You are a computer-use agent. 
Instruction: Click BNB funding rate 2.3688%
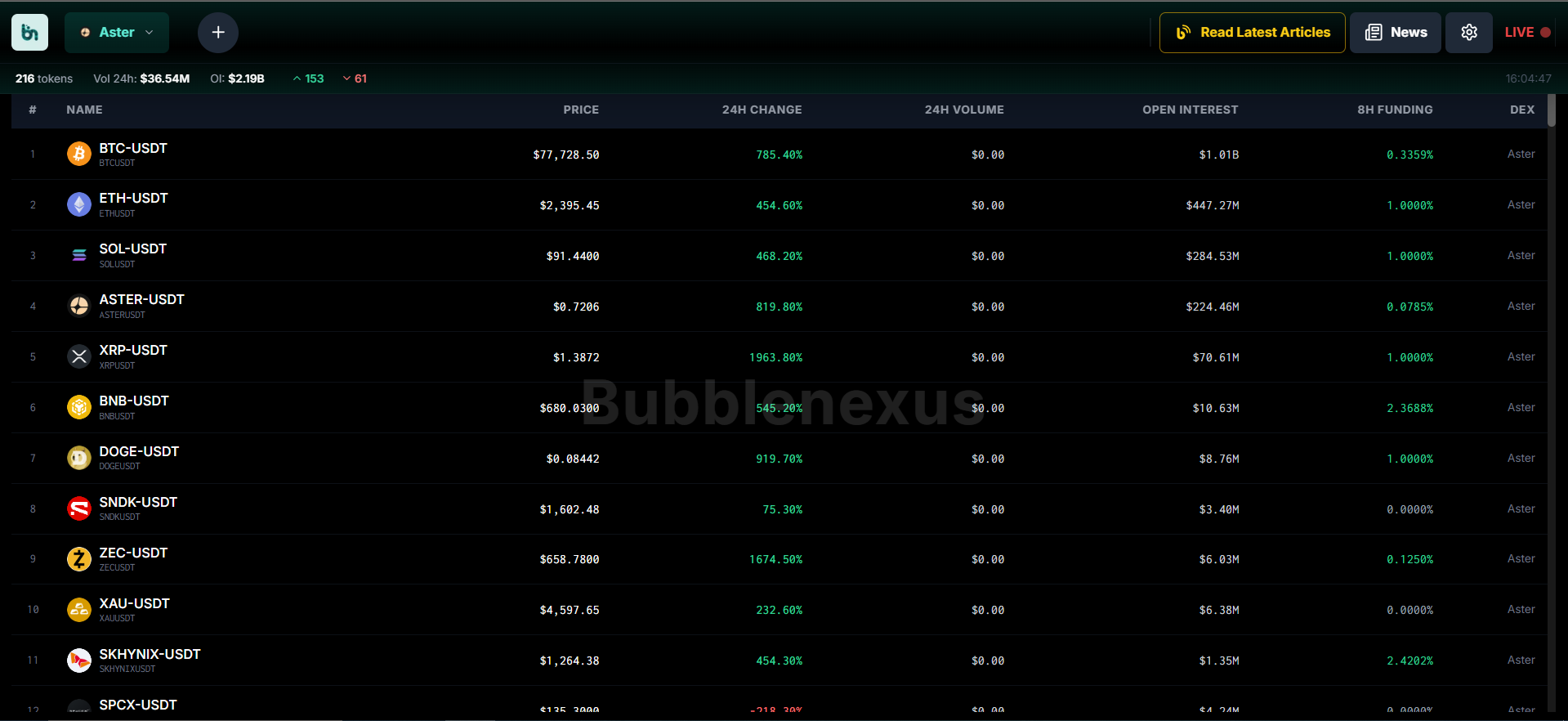click(1409, 408)
